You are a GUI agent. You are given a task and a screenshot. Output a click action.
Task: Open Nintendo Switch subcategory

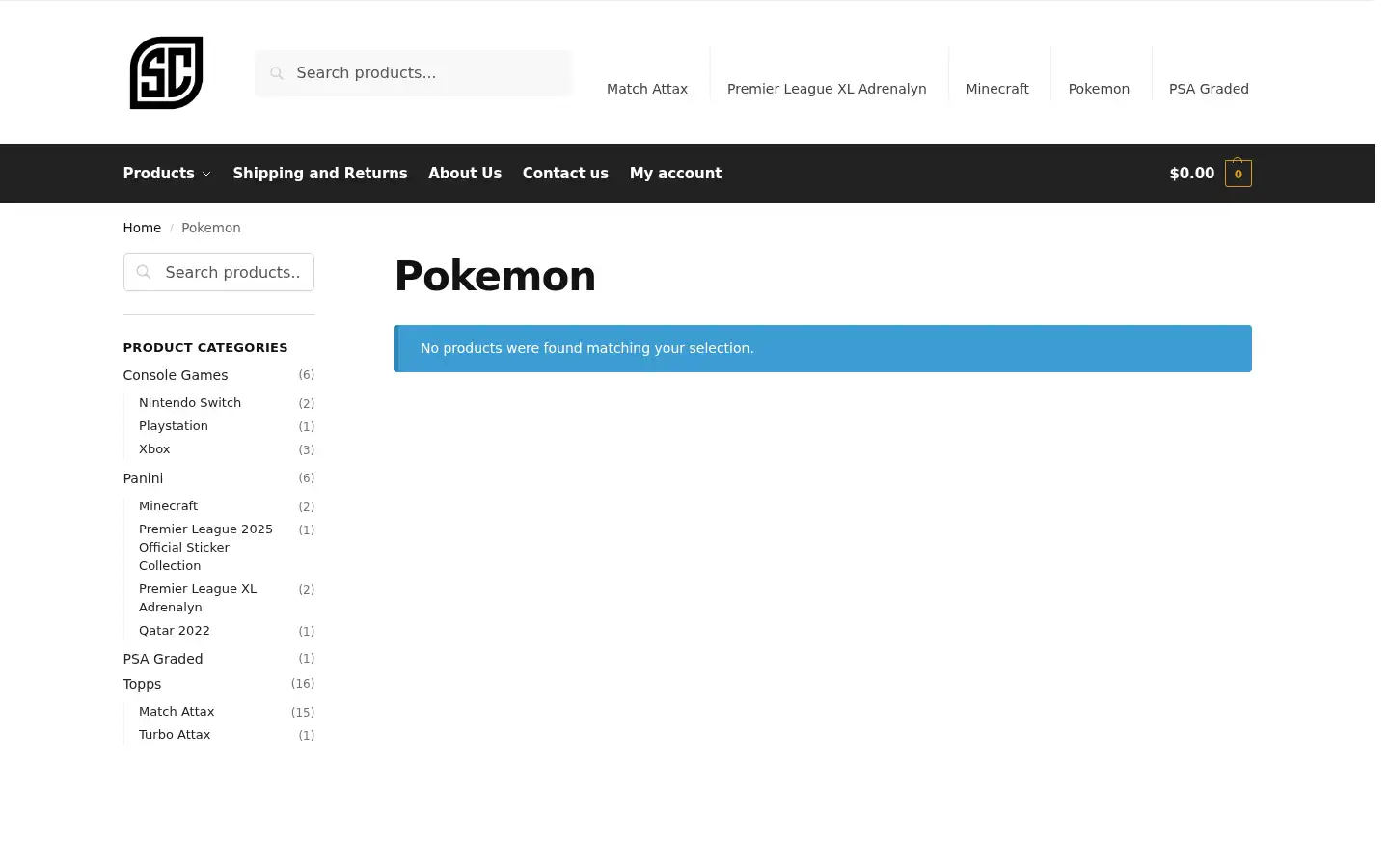point(190,403)
